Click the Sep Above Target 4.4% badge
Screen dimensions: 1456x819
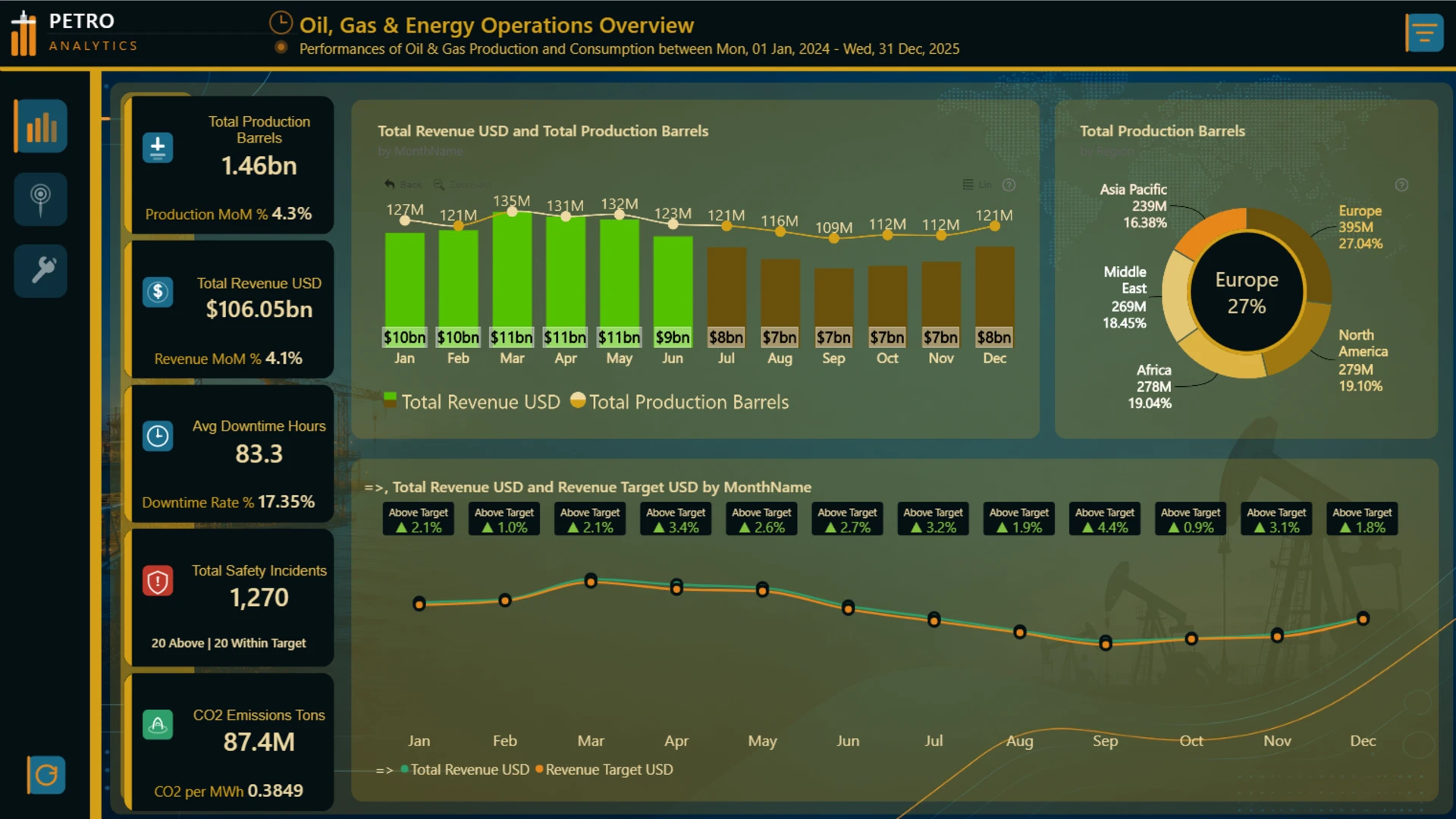click(1104, 519)
